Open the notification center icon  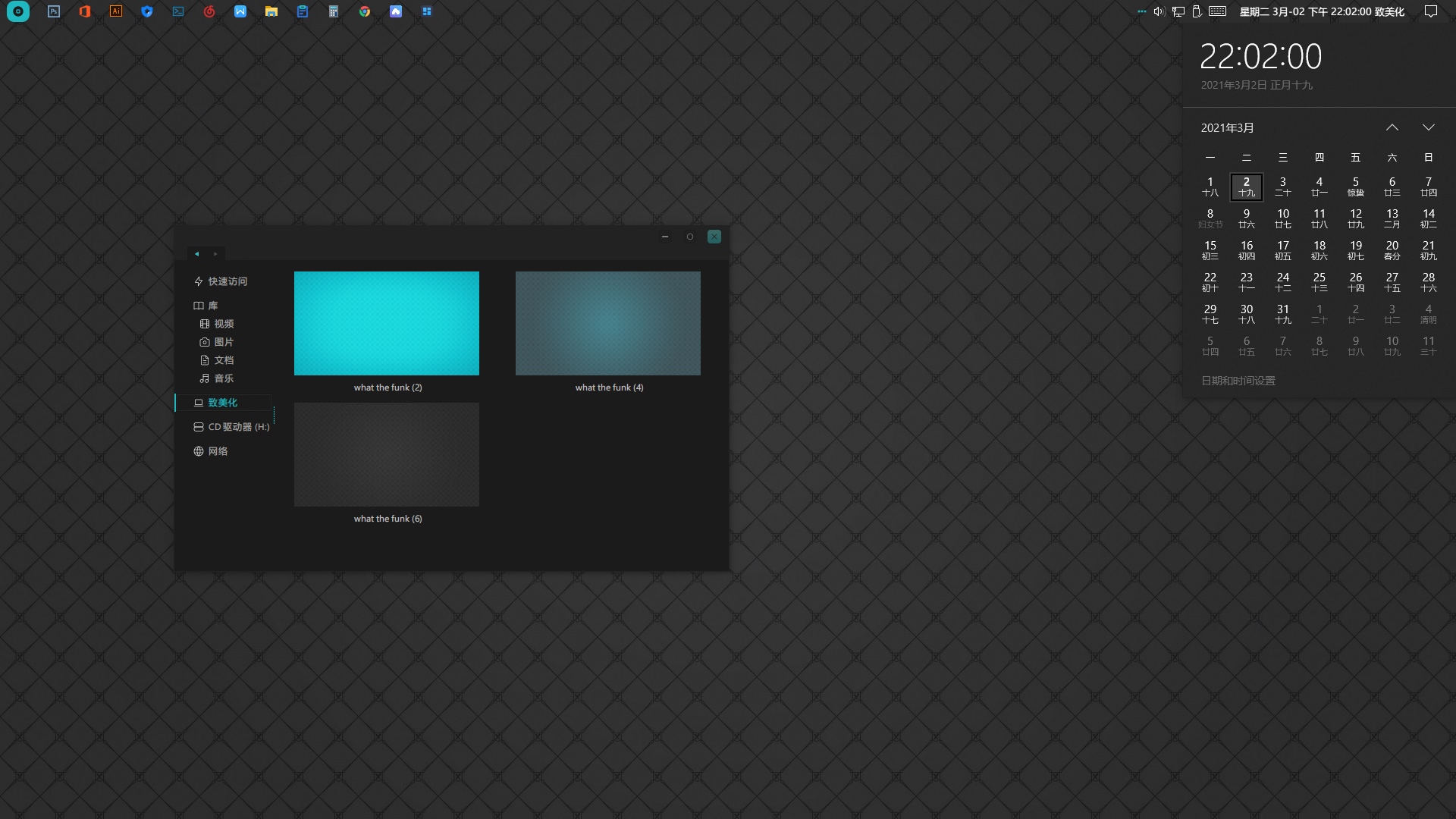[1431, 11]
